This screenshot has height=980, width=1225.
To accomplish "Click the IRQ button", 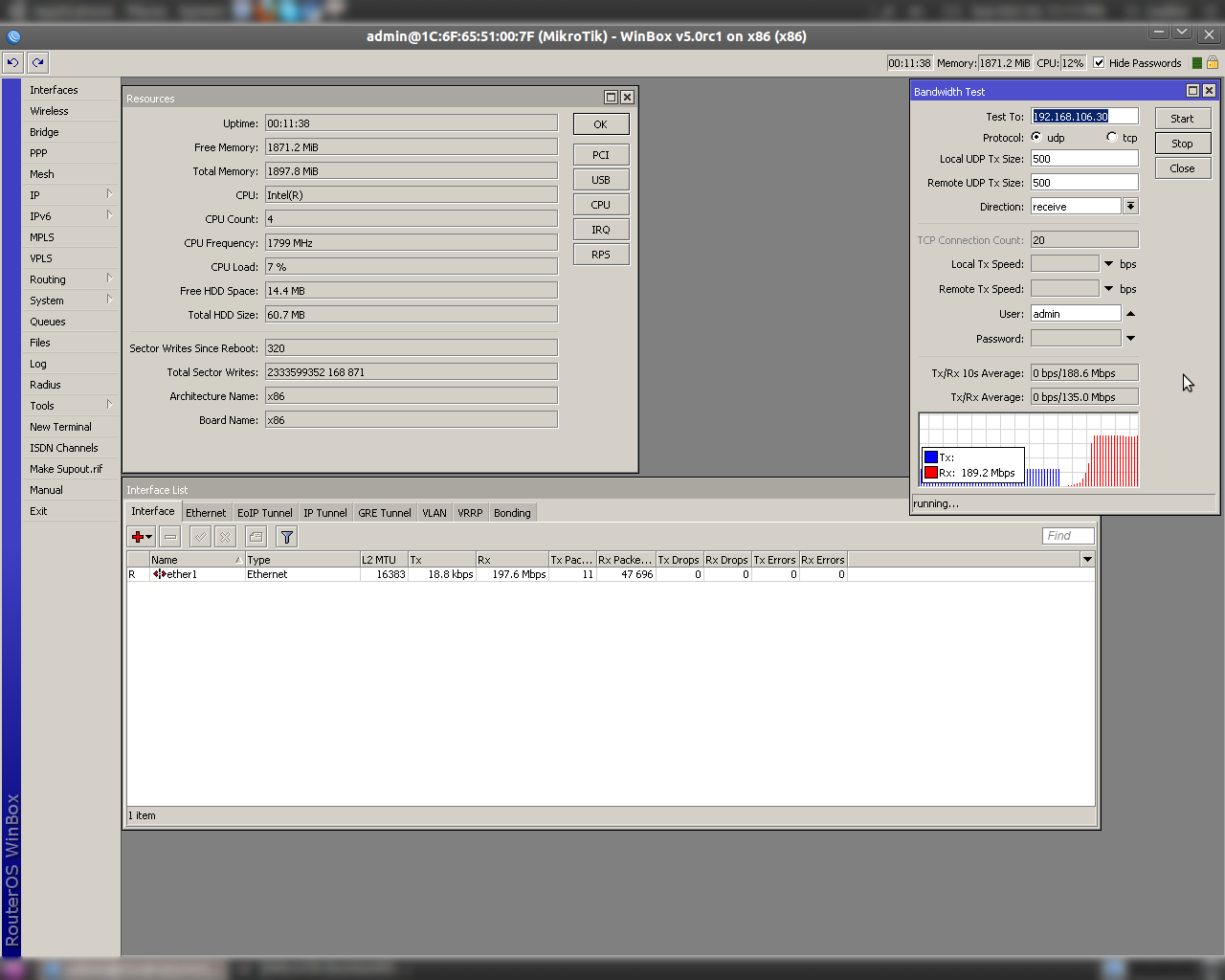I will [601, 230].
